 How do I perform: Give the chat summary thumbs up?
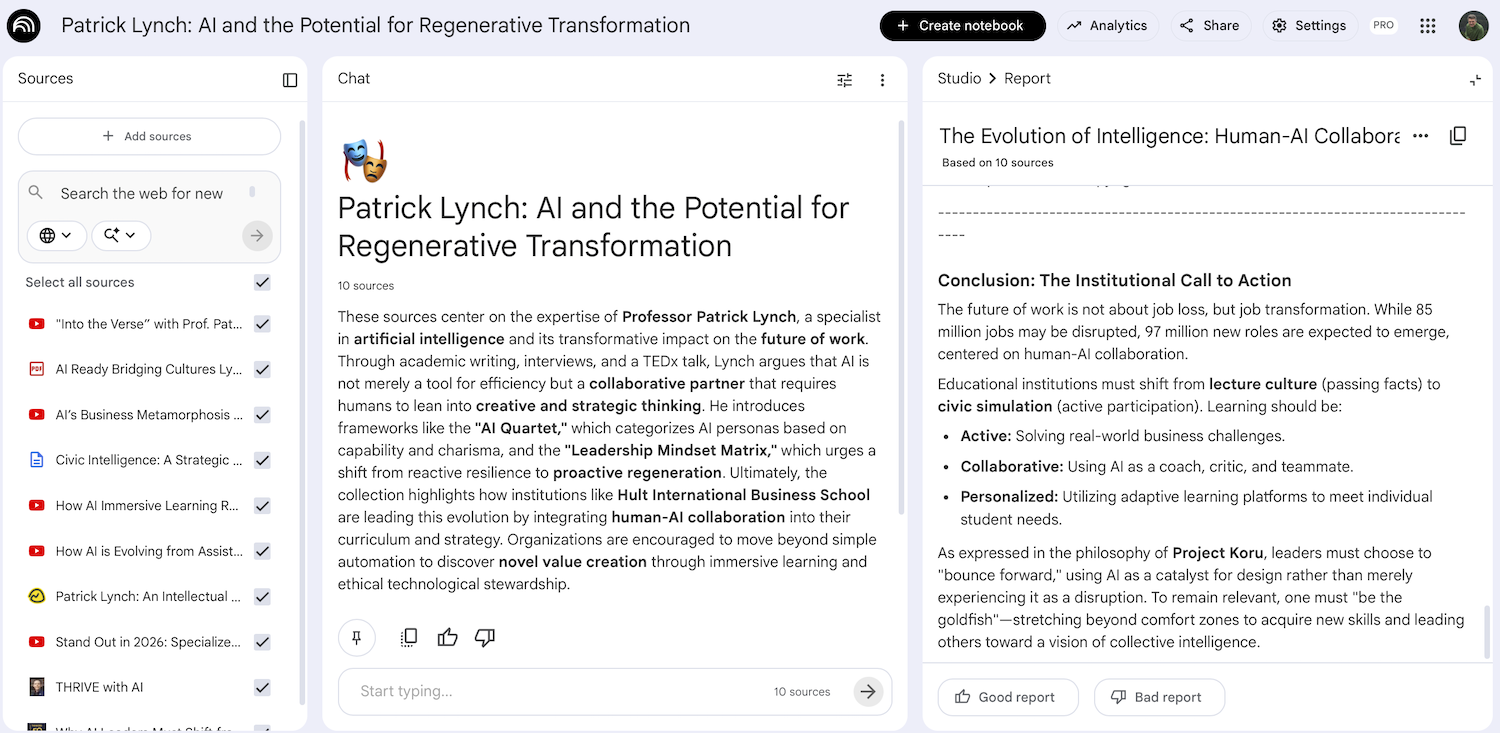[447, 637]
